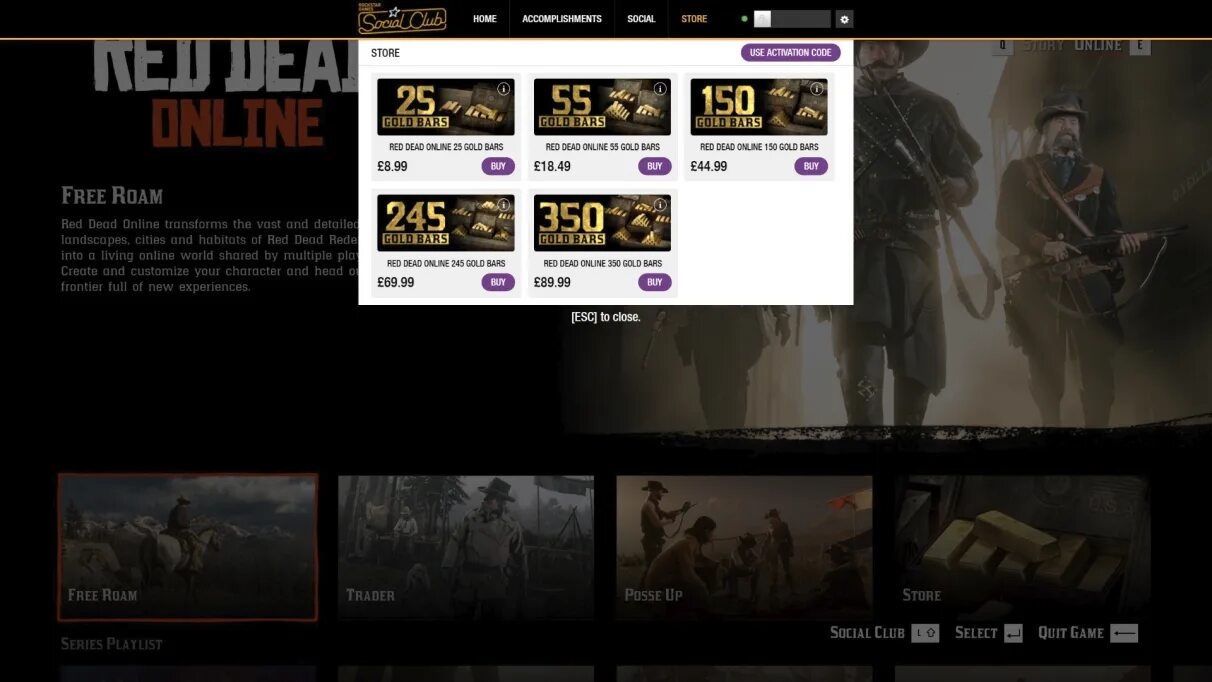This screenshot has height=682, width=1212.
Task: Open the Social menu item
Action: coord(641,18)
